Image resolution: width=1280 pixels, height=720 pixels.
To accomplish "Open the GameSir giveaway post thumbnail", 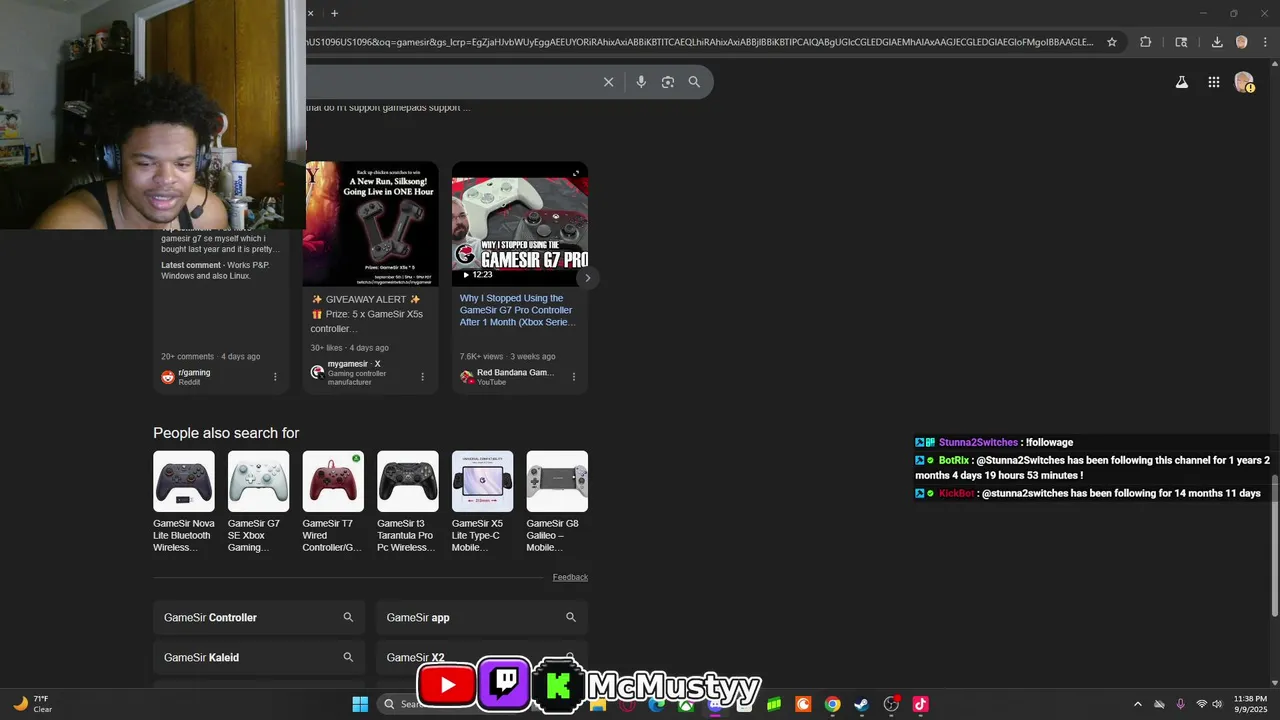I will click(371, 224).
